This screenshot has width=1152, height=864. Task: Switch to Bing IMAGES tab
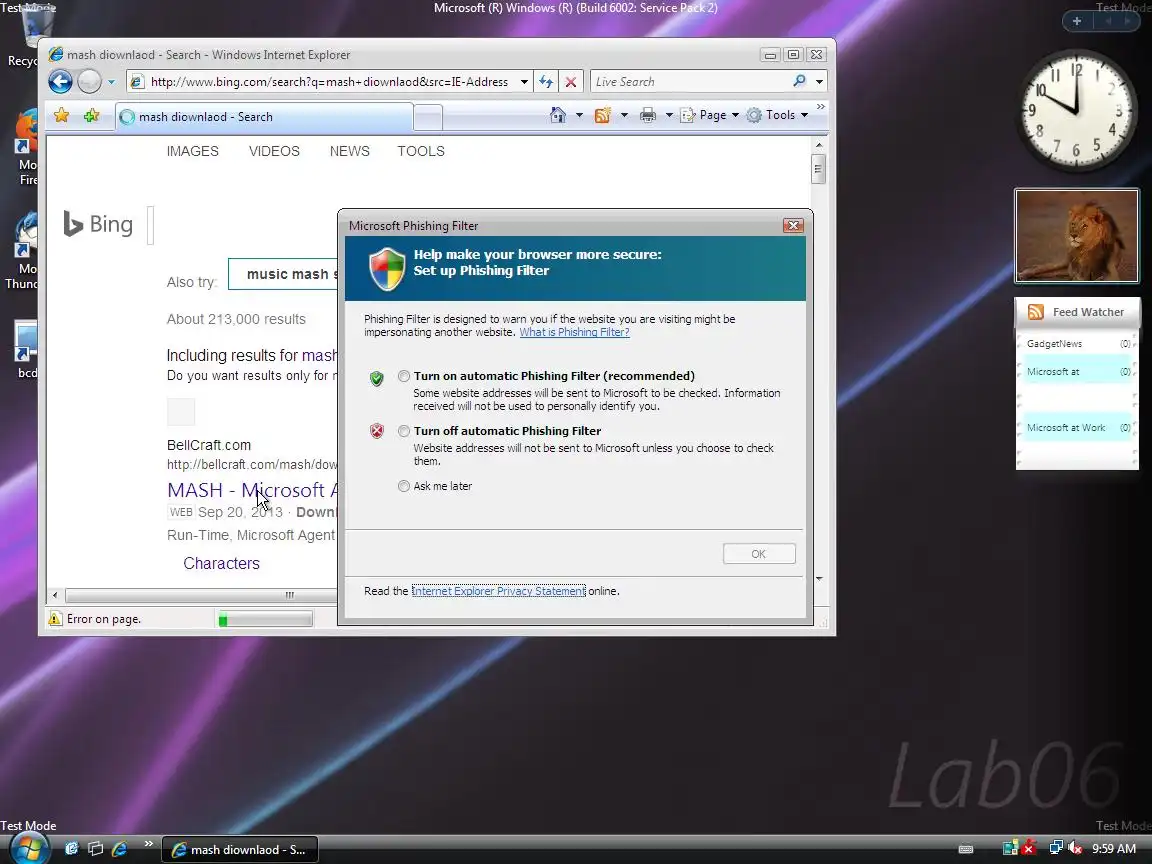click(x=192, y=151)
